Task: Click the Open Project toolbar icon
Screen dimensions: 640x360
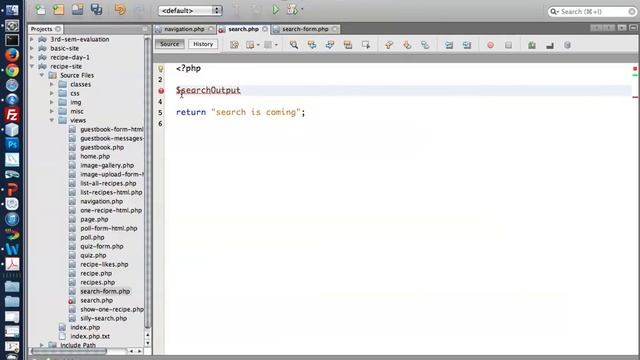Action: pyautogui.click(x=78, y=9)
